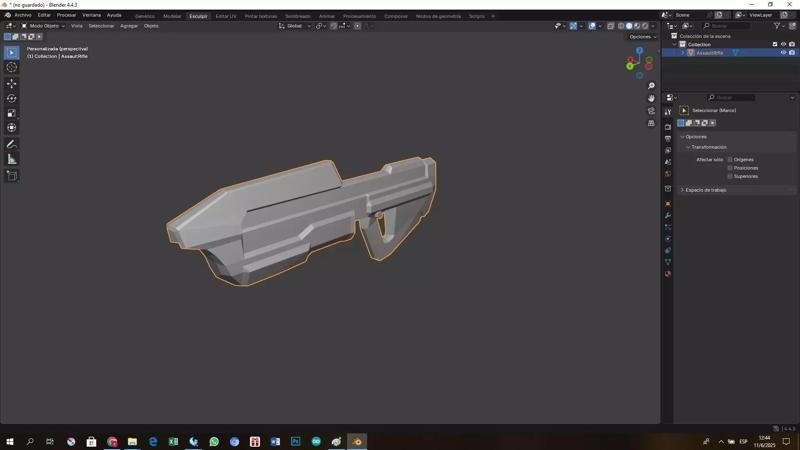Open WhatsApp from the Windows taskbar

(x=213, y=441)
